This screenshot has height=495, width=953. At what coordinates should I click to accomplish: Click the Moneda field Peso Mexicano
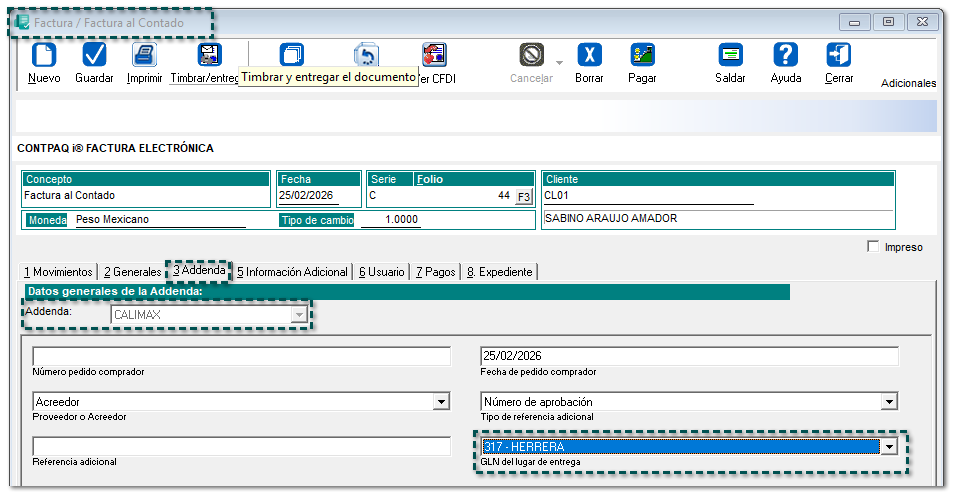click(x=160, y=220)
